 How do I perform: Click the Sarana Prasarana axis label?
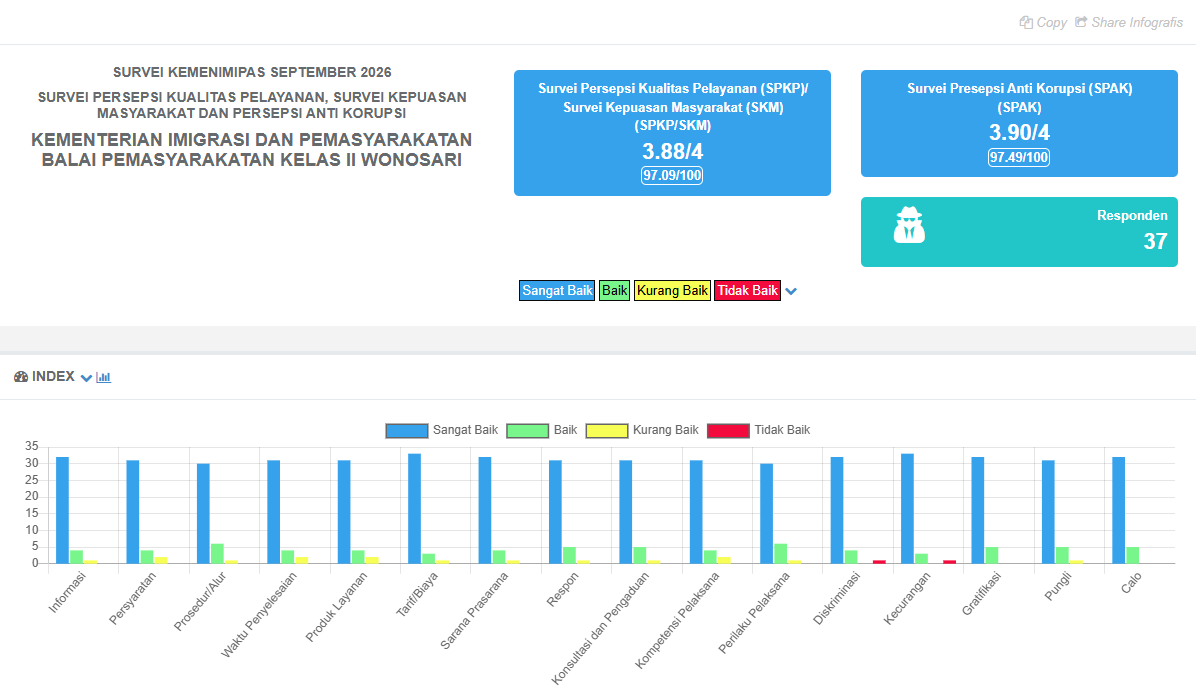point(474,610)
